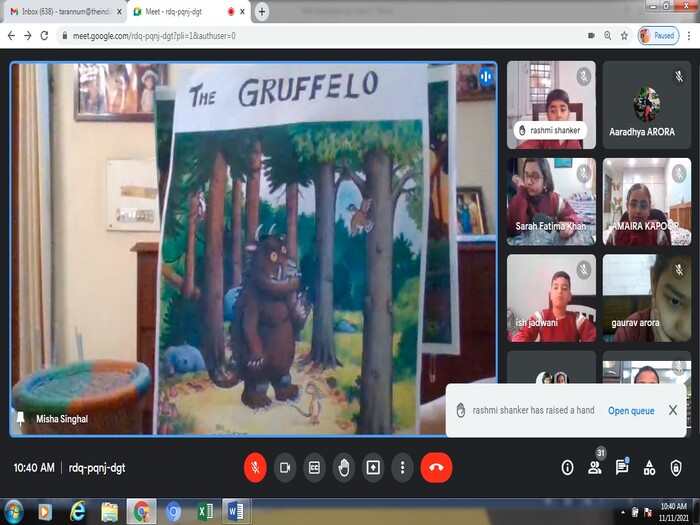The image size is (700, 525).
Task: Click the meeting code rdq-pqnj-dgt text
Action: coord(97,468)
